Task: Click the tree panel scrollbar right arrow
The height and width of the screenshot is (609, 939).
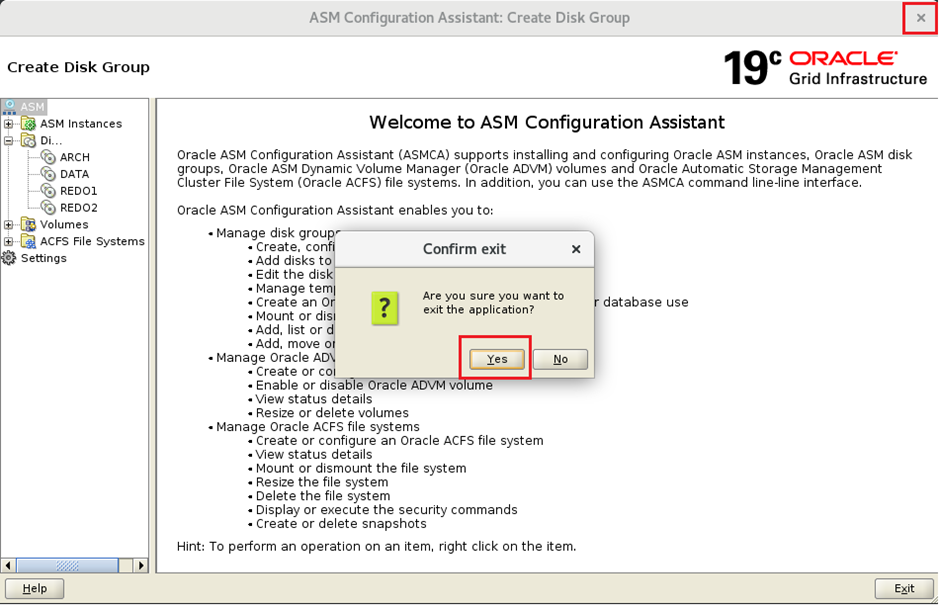Action: (x=141, y=565)
